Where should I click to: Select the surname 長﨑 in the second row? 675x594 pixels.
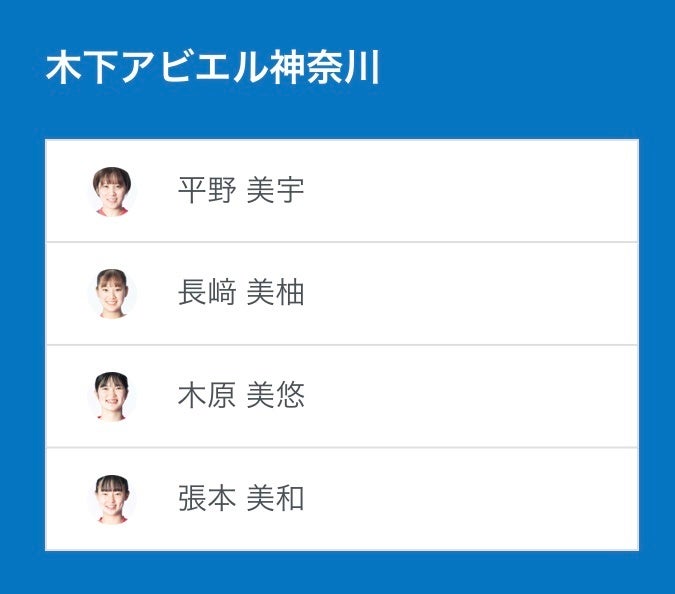click(x=207, y=294)
